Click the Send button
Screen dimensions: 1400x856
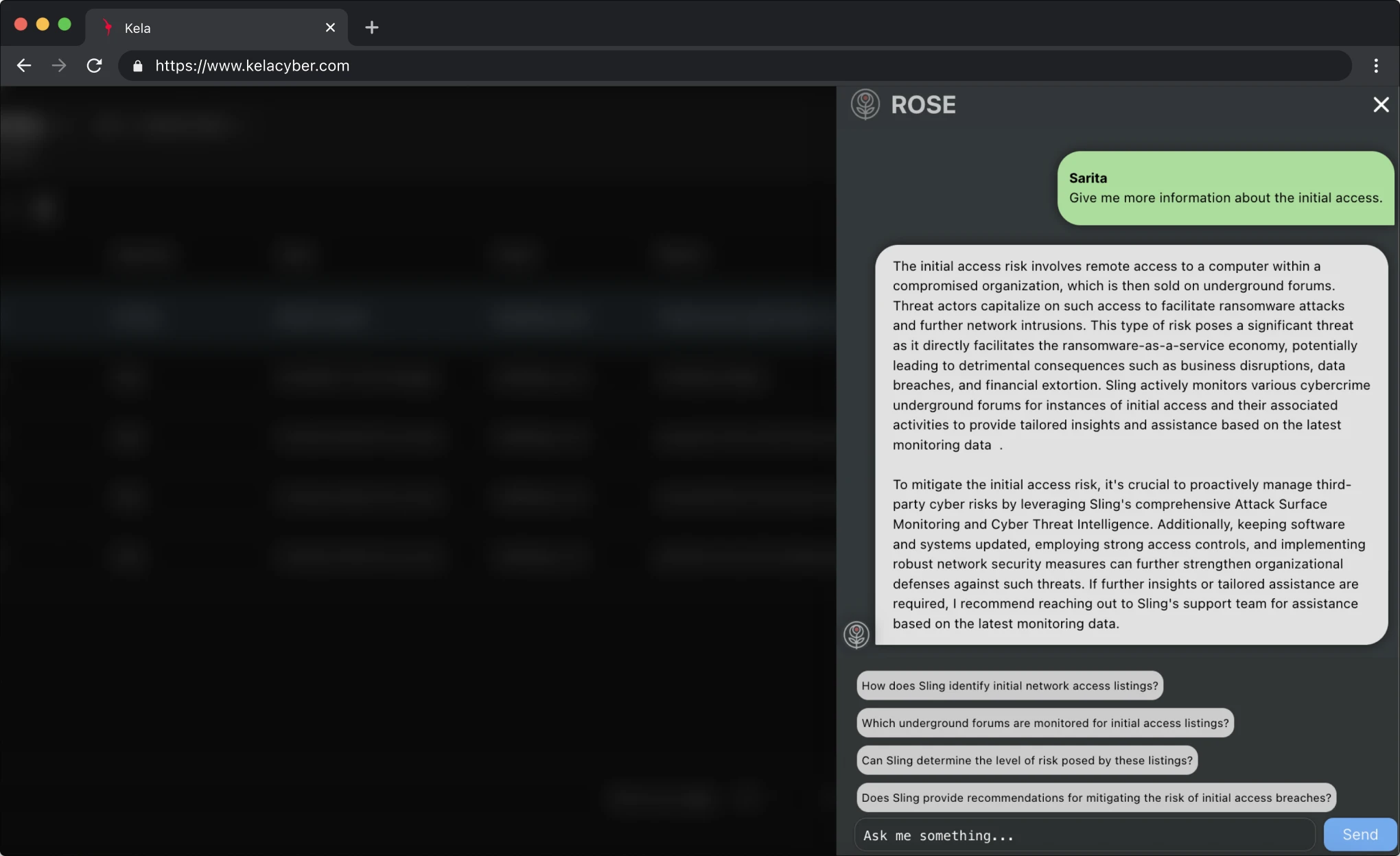[1360, 835]
